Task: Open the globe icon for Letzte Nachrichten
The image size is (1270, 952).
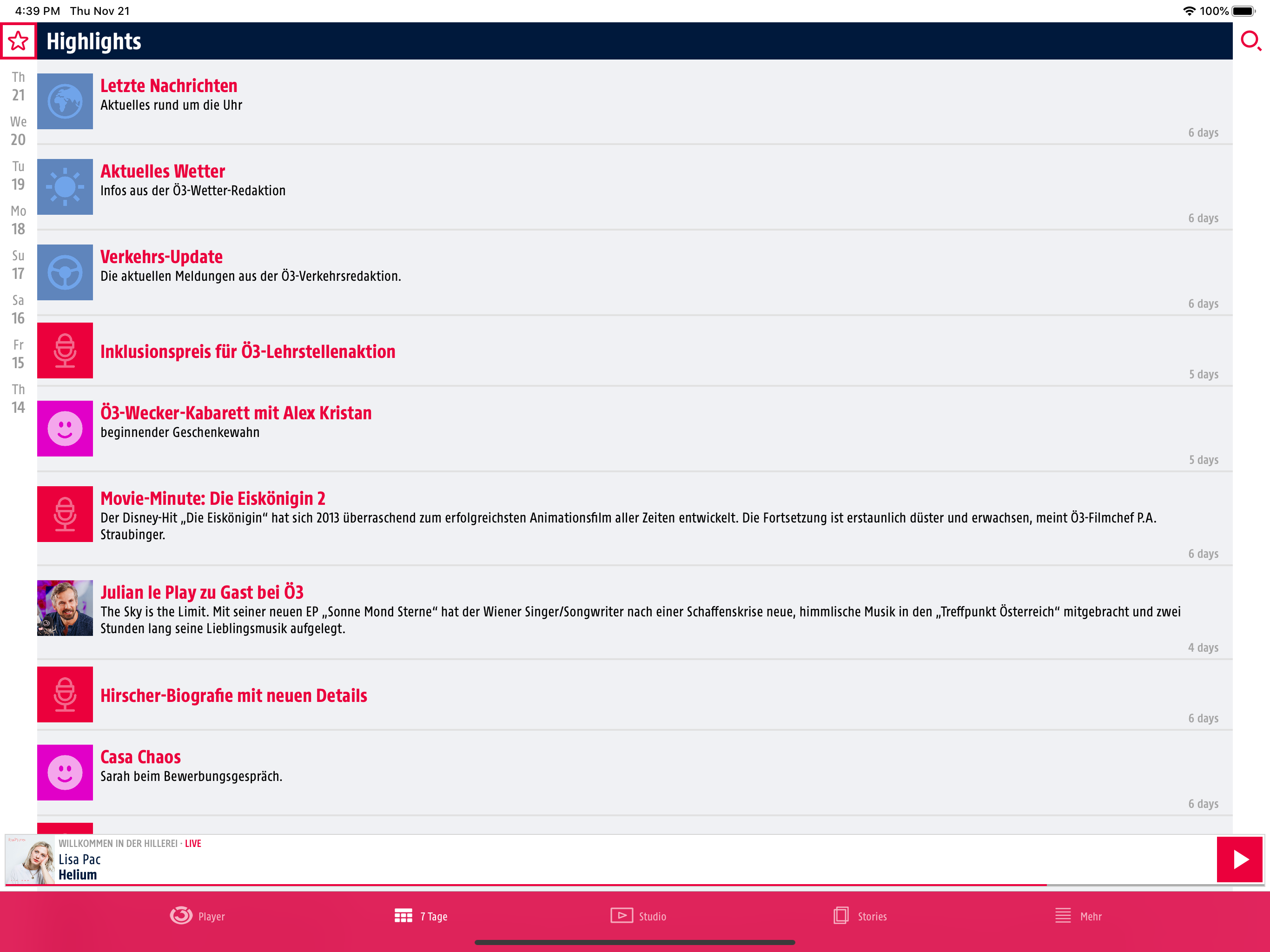Action: [65, 101]
